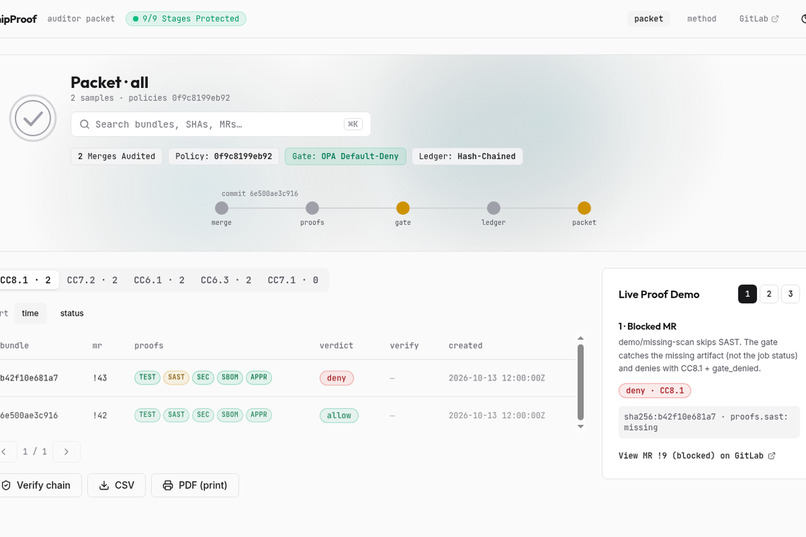The height and width of the screenshot is (537, 806).
Task: Click PDF (print) button
Action: (195, 485)
